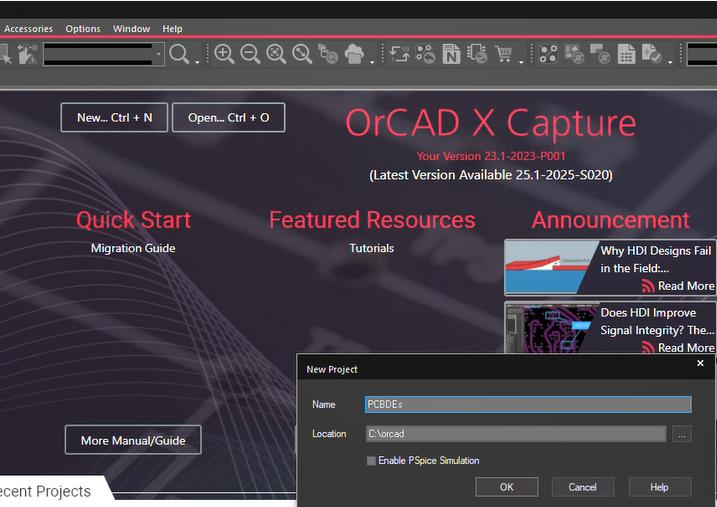The image size is (717, 507).
Task: Expand overflow arrow after shopping cart icon
Action: tap(521, 61)
